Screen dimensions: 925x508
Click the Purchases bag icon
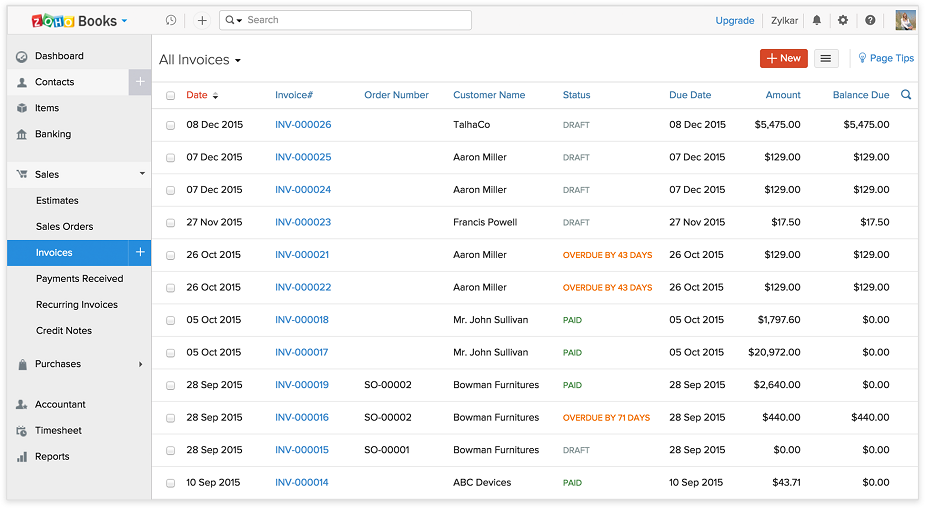pos(22,364)
